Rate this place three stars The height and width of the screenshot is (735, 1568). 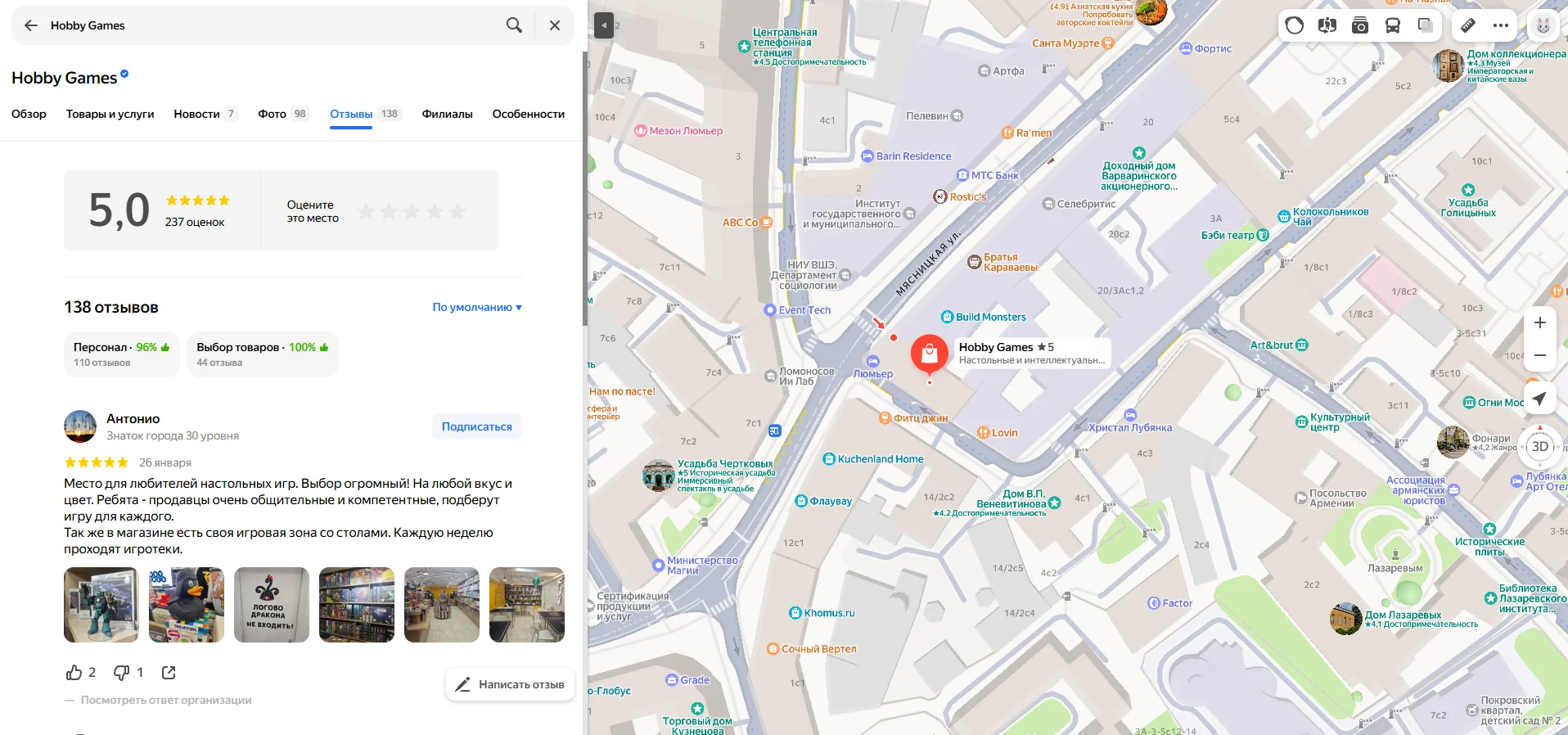coord(412,211)
